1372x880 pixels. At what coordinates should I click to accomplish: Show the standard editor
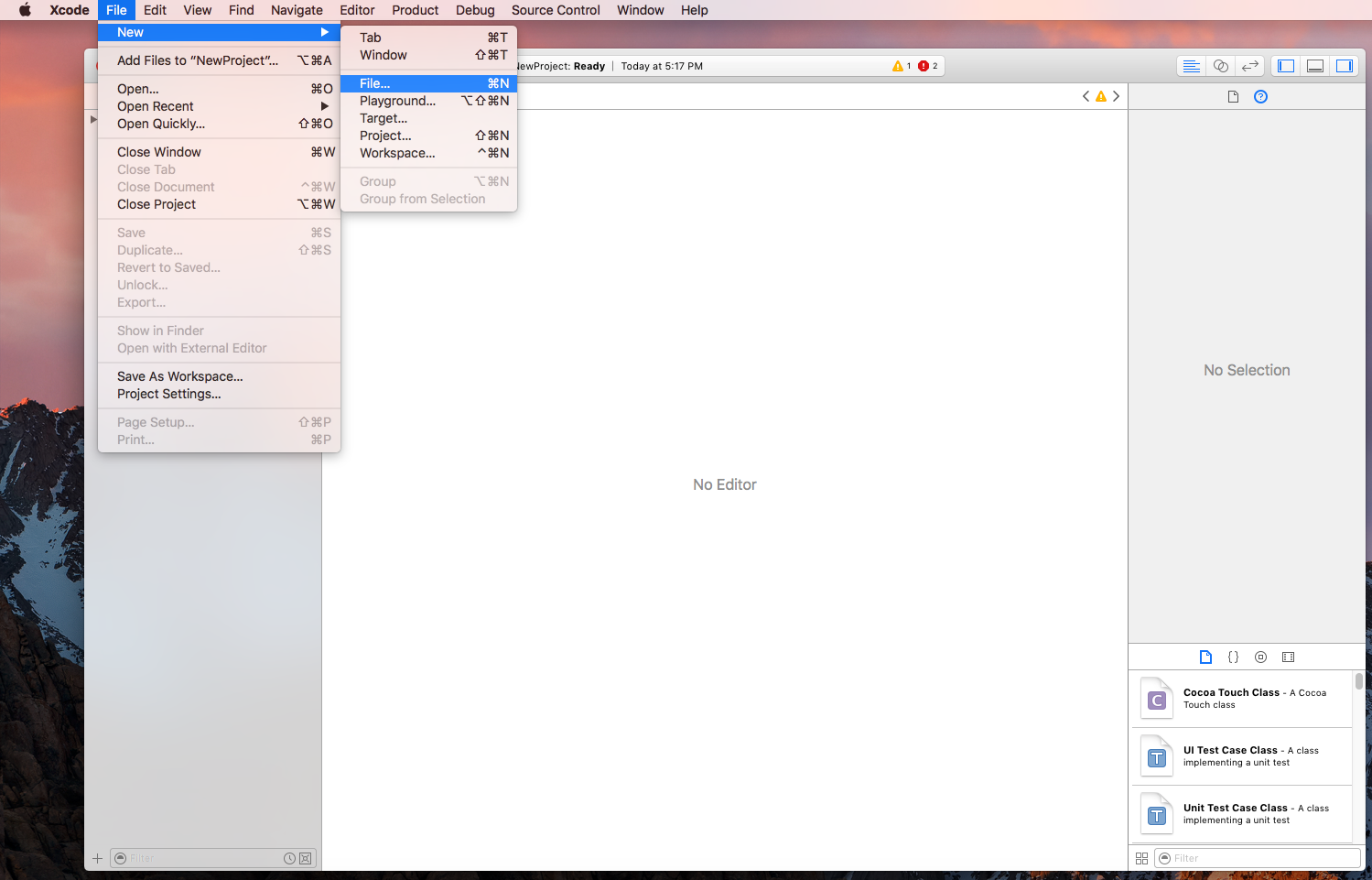pyautogui.click(x=1191, y=66)
